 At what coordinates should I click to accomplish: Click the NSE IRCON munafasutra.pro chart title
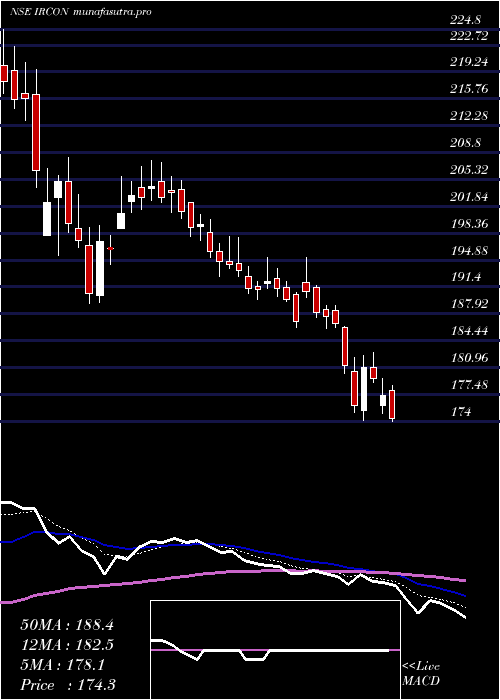(x=80, y=12)
